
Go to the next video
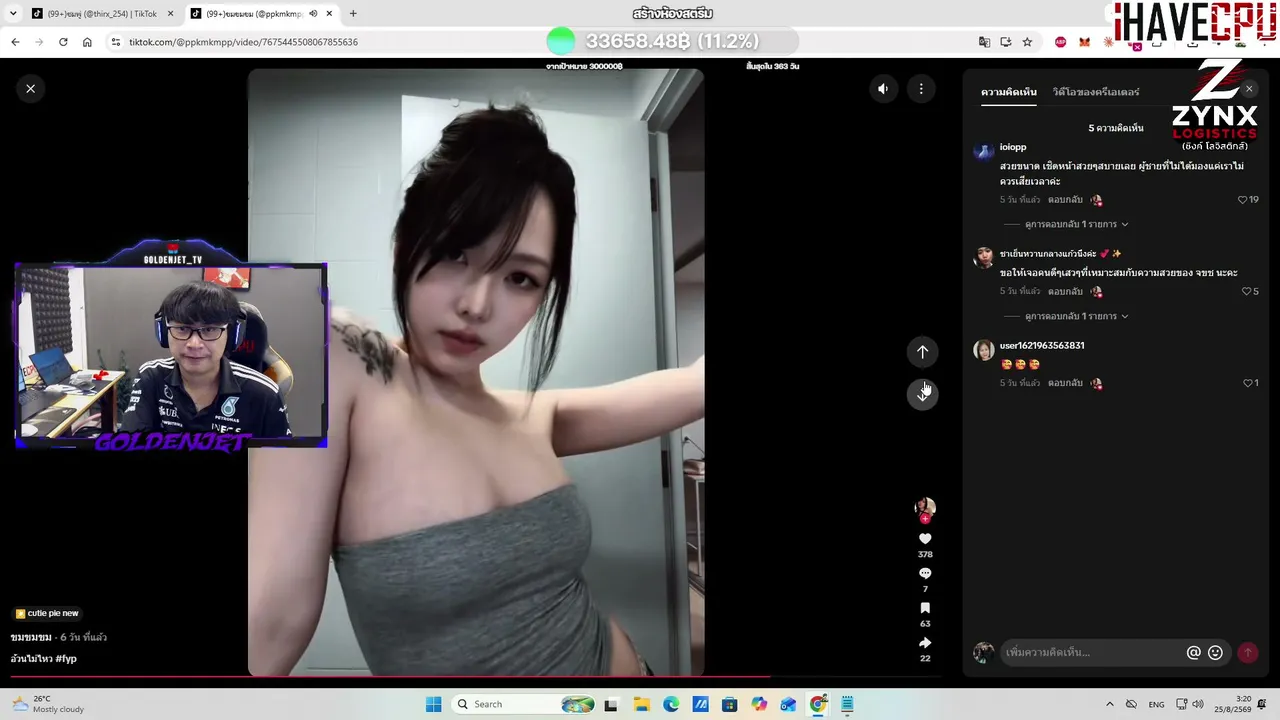point(922,394)
